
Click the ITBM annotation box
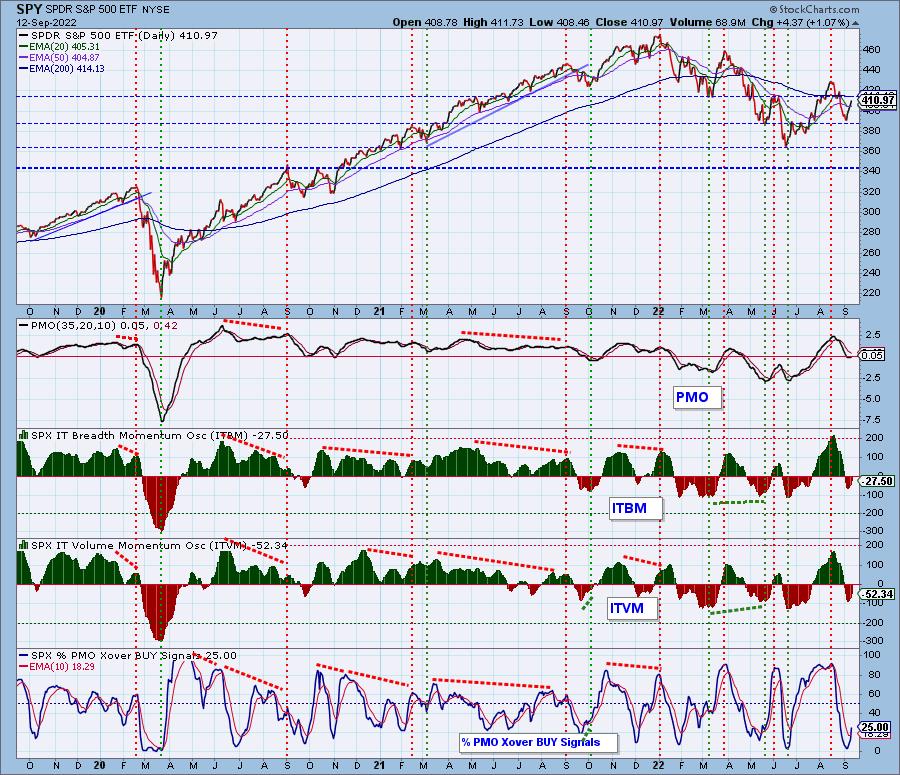635,509
